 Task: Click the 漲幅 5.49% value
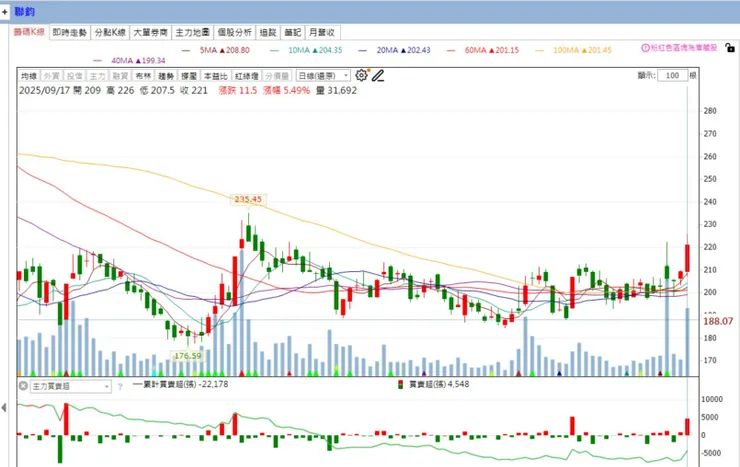pyautogui.click(x=286, y=91)
